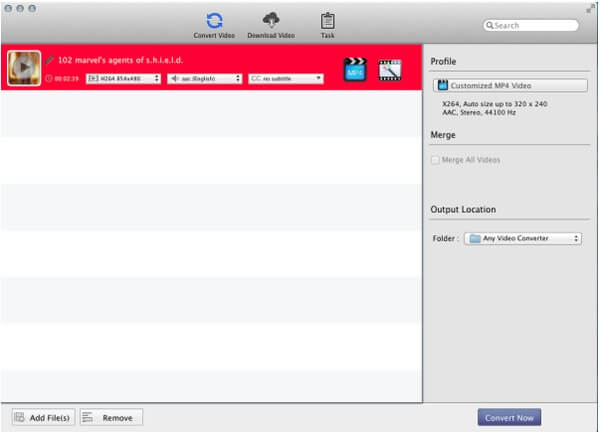Open the video edit clapperboard icon
This screenshot has height=432, width=600.
click(x=390, y=69)
